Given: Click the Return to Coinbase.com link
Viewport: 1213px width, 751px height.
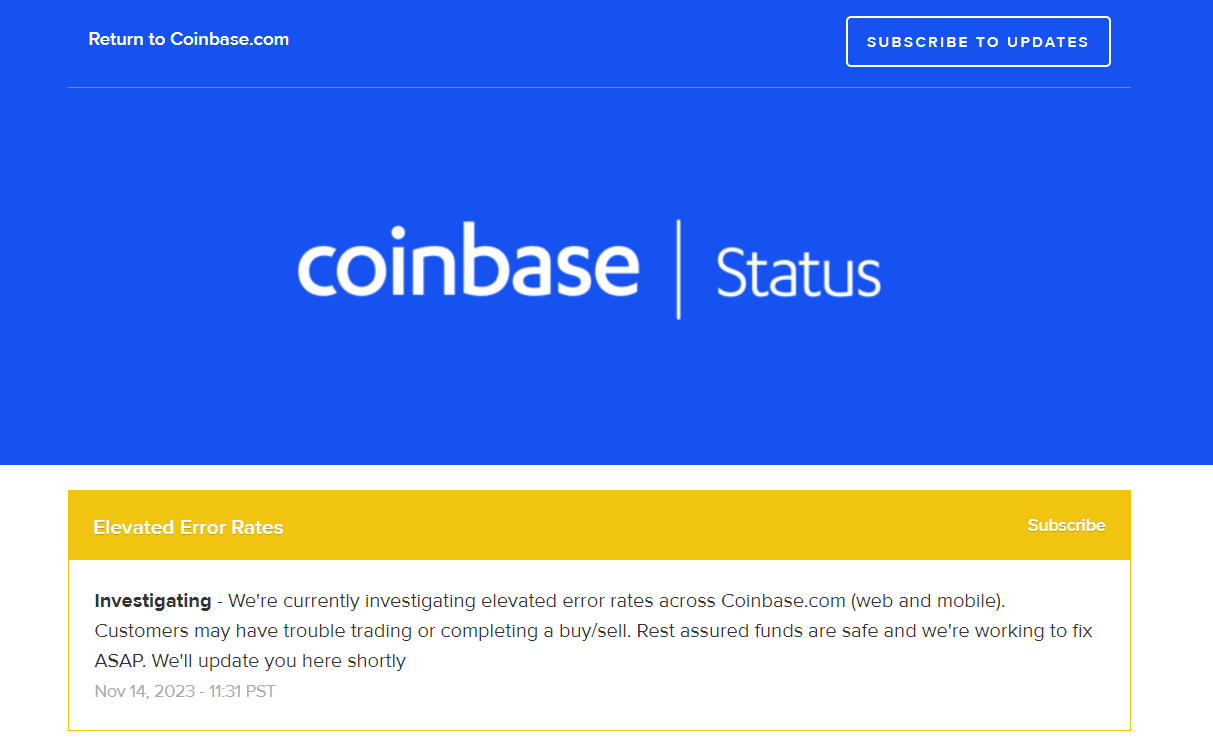Looking at the screenshot, I should click(x=188, y=40).
